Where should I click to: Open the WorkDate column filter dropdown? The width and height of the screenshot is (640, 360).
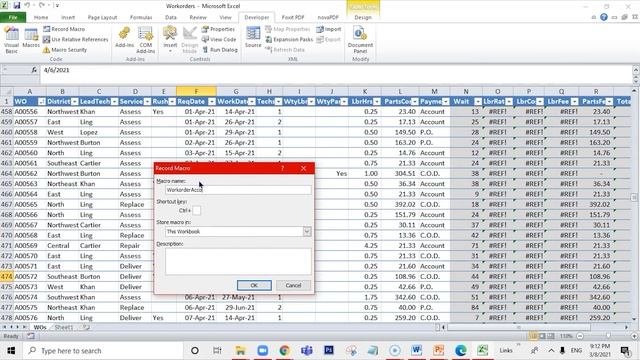251,102
